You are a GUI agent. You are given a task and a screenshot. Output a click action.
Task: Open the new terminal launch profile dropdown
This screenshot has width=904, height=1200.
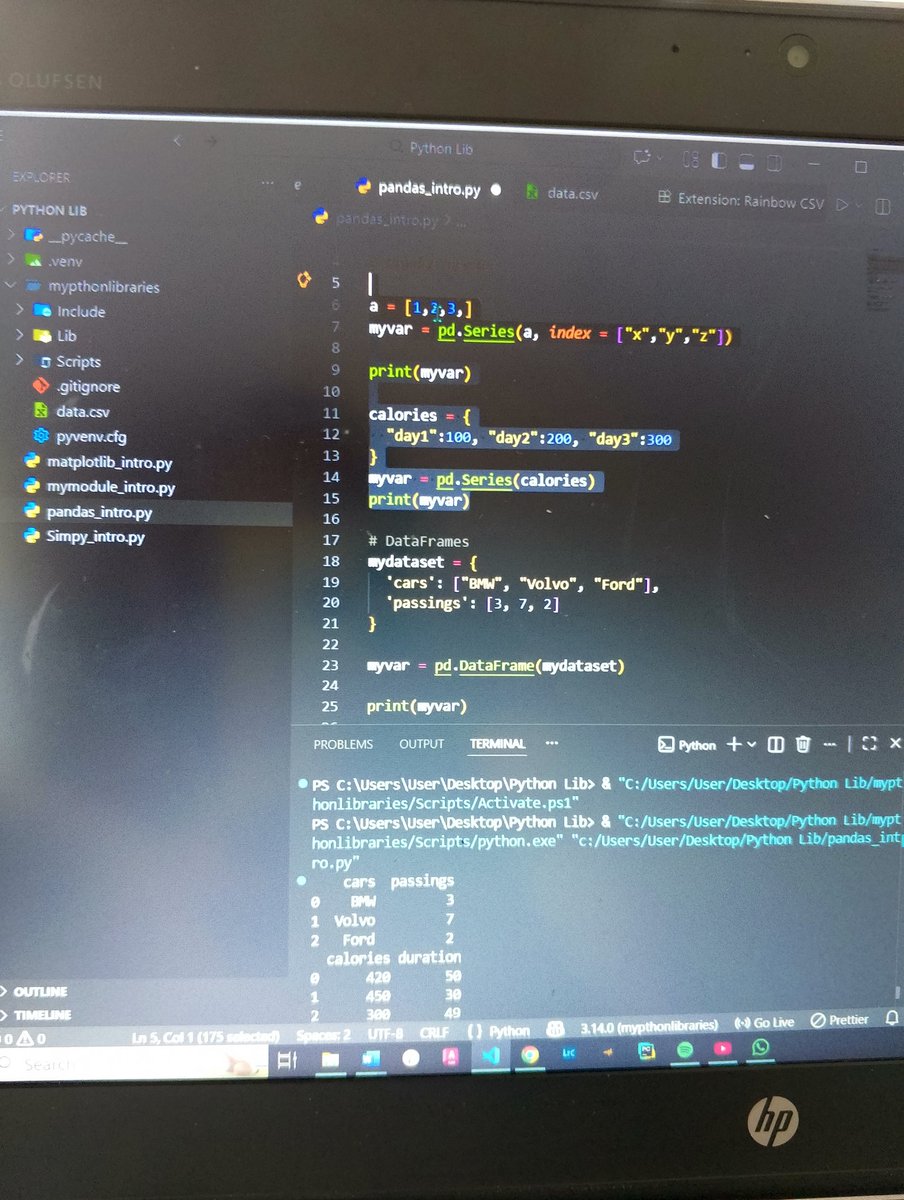click(751, 745)
